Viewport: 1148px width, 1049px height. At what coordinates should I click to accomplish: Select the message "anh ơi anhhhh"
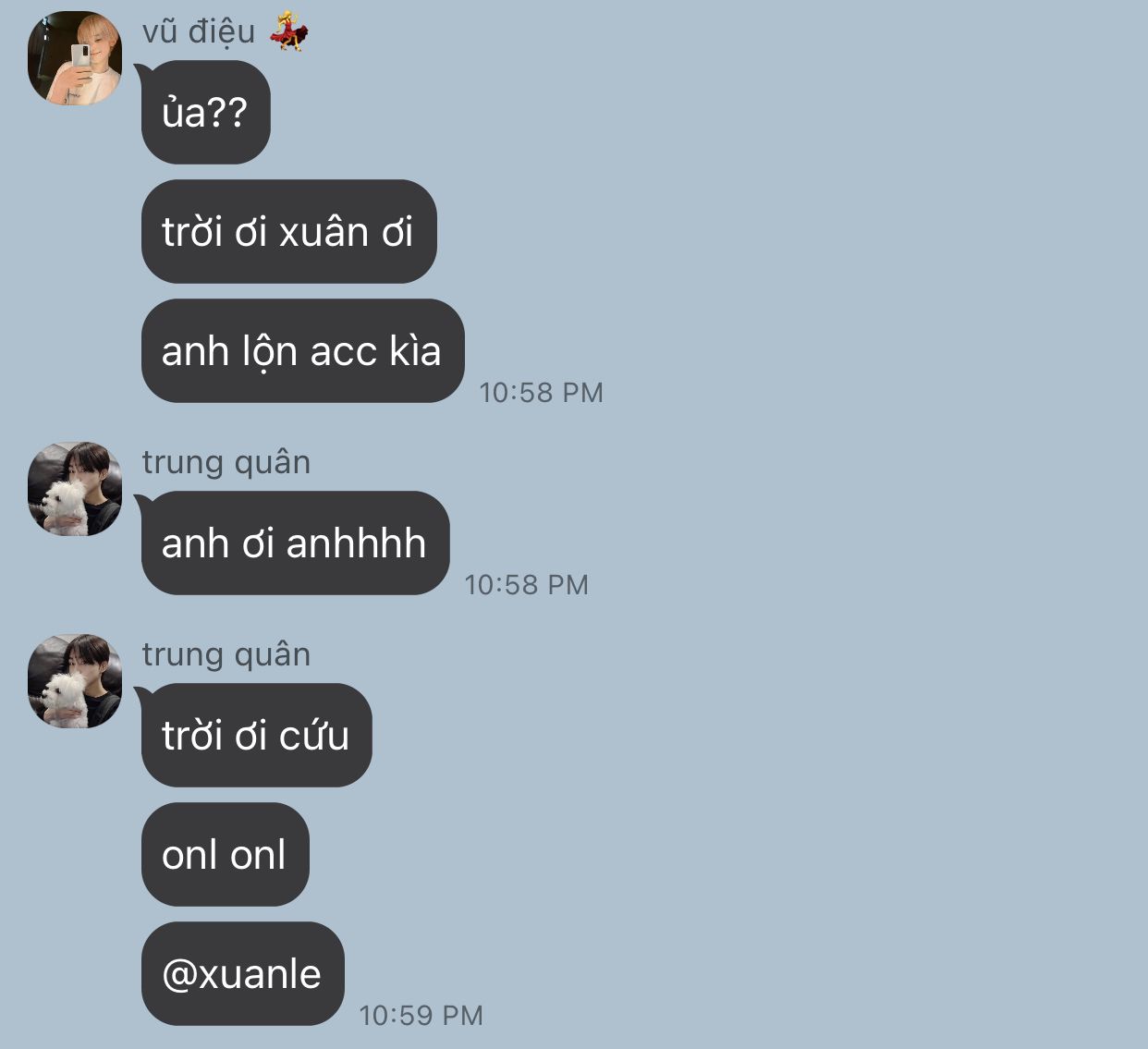(295, 543)
